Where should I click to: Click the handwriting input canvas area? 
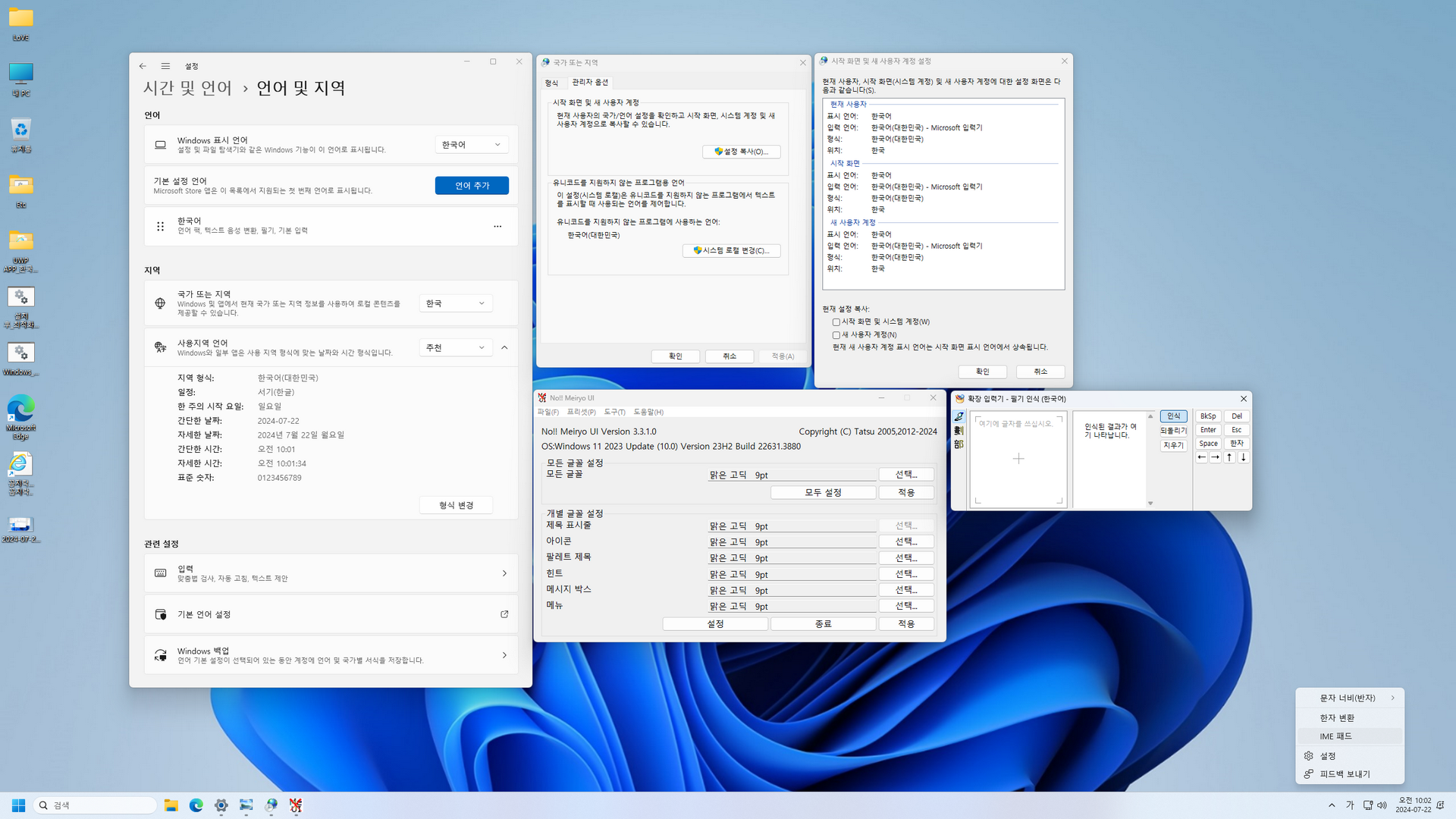click(1018, 459)
